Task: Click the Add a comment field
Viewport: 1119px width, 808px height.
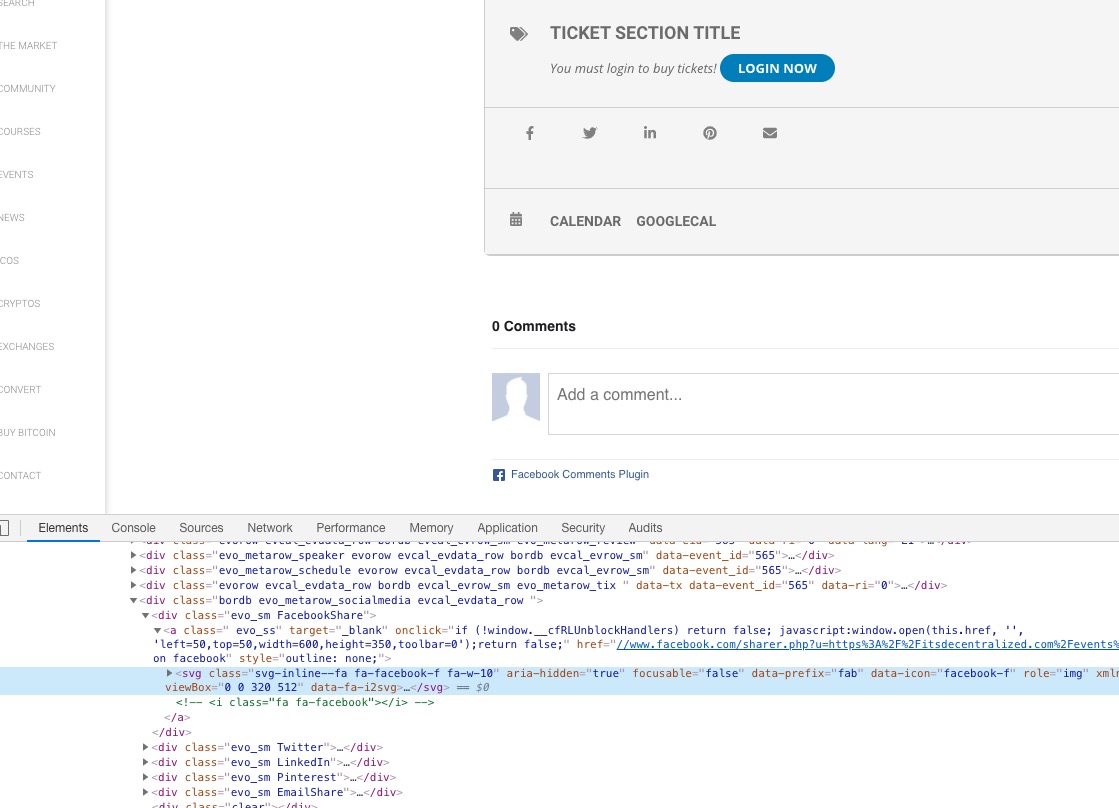Action: click(834, 404)
